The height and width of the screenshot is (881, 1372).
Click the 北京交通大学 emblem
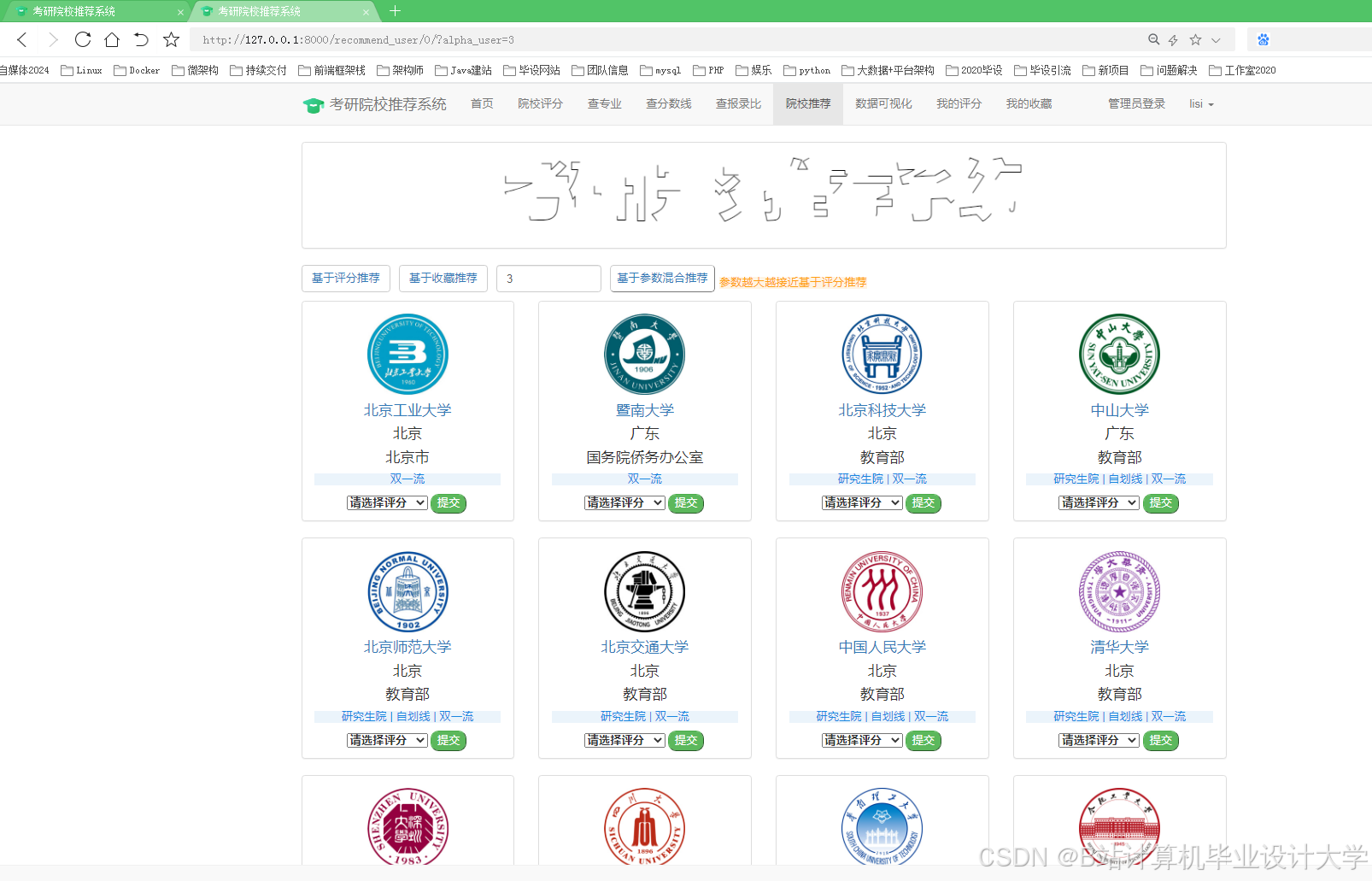click(645, 591)
